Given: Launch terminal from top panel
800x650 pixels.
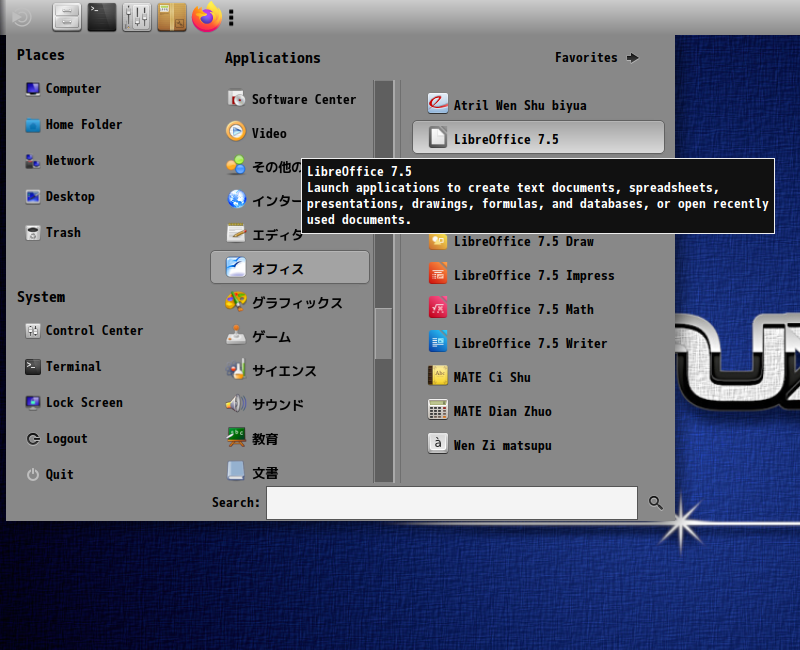Looking at the screenshot, I should [102, 17].
